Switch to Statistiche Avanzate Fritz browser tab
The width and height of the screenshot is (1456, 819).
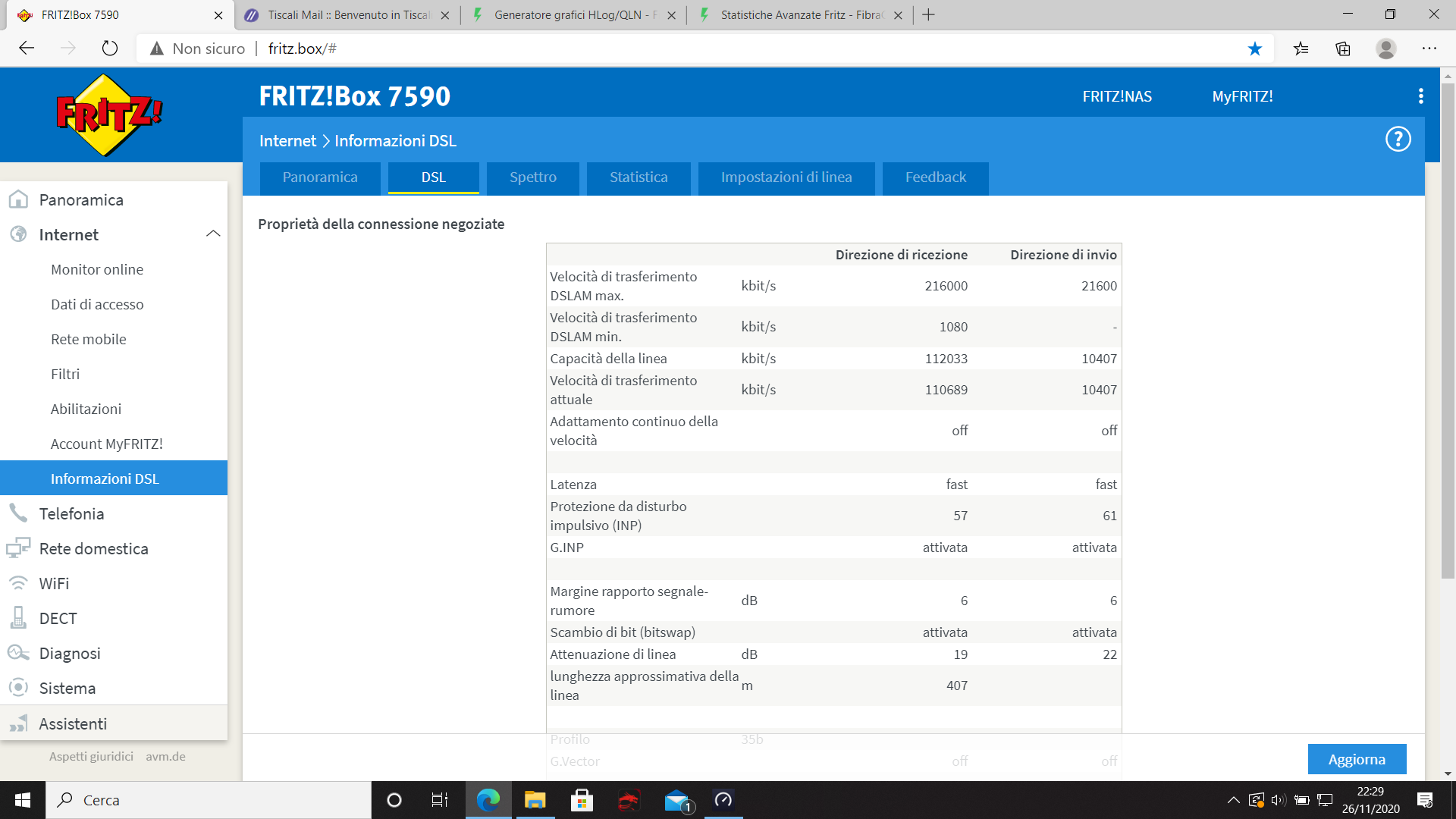point(800,15)
